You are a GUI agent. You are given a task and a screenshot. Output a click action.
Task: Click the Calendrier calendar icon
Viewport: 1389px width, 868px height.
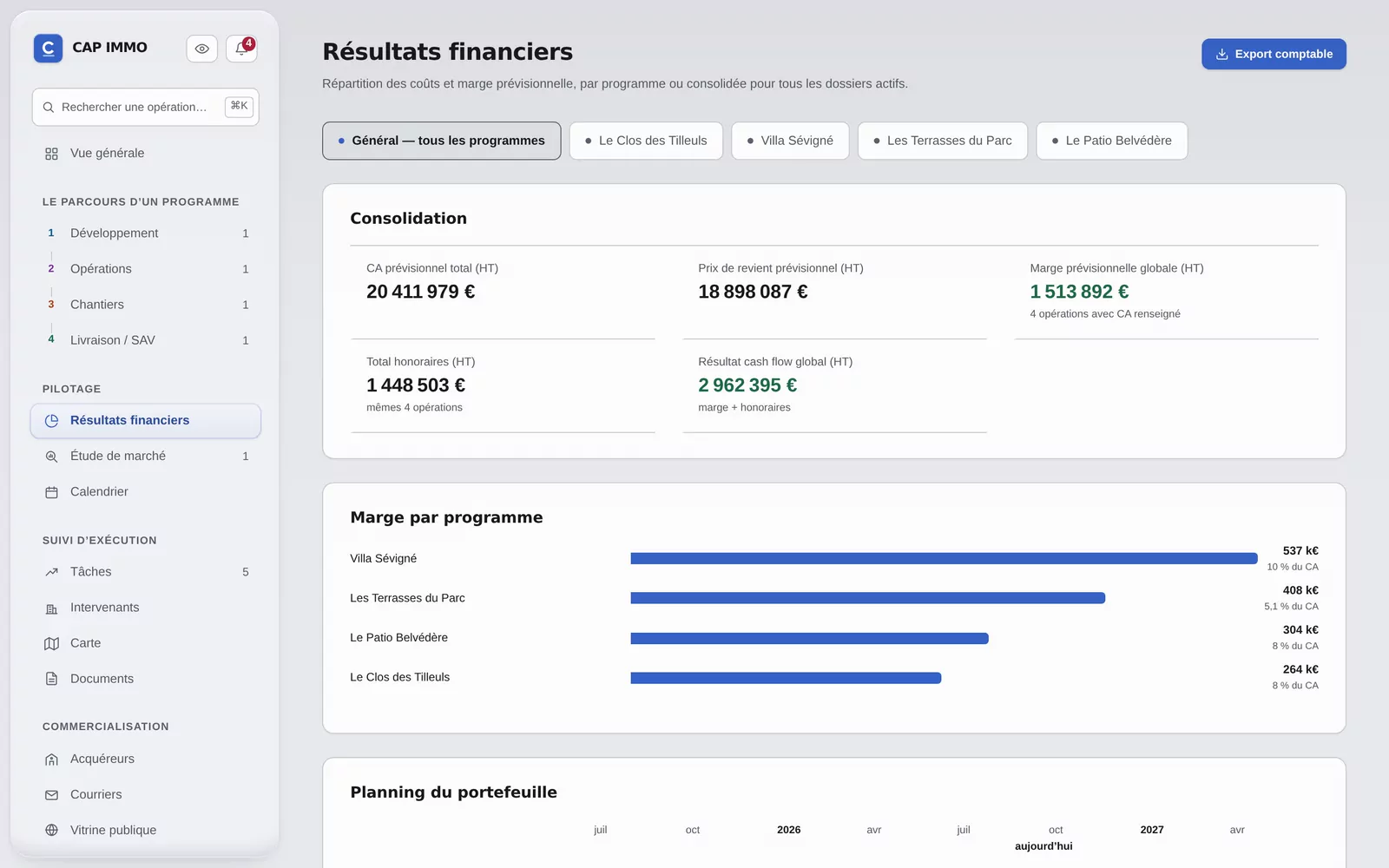[x=51, y=492]
